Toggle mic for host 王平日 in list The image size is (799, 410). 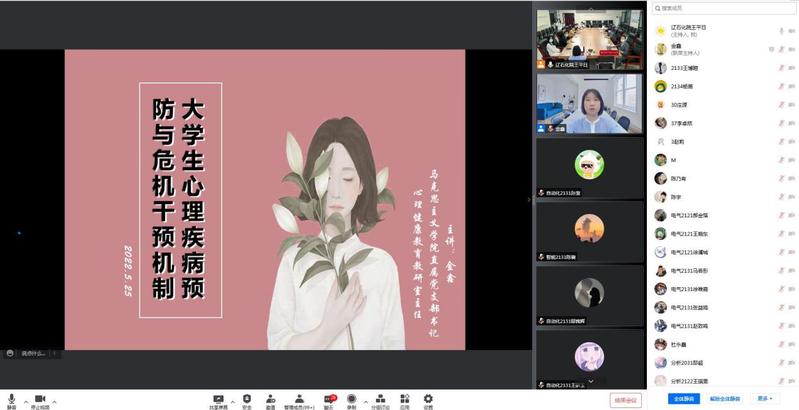[781, 31]
